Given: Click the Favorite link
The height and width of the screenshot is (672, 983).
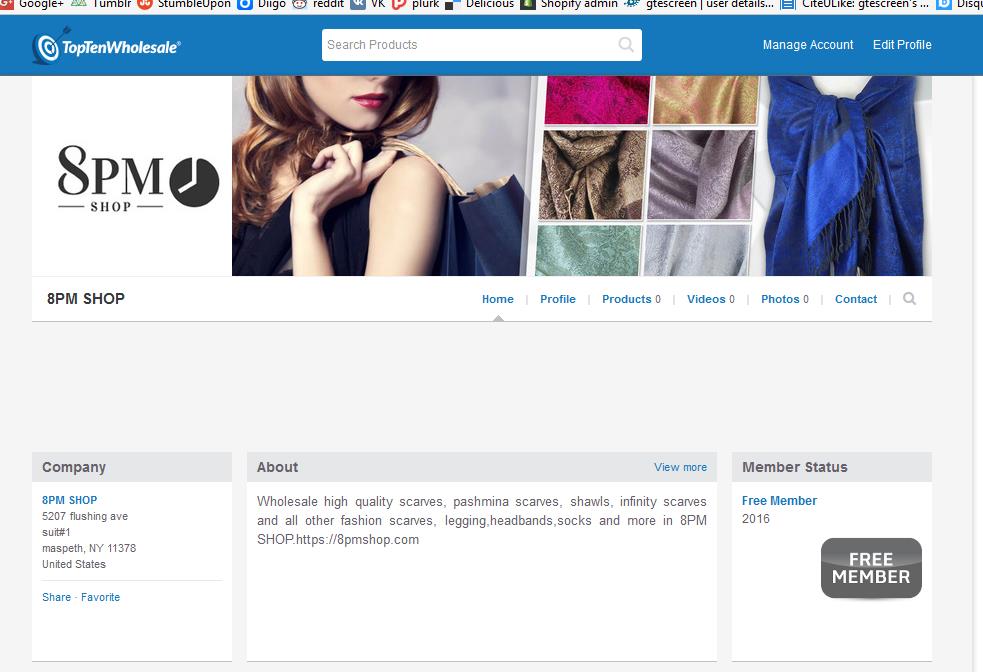Looking at the screenshot, I should [x=100, y=597].
